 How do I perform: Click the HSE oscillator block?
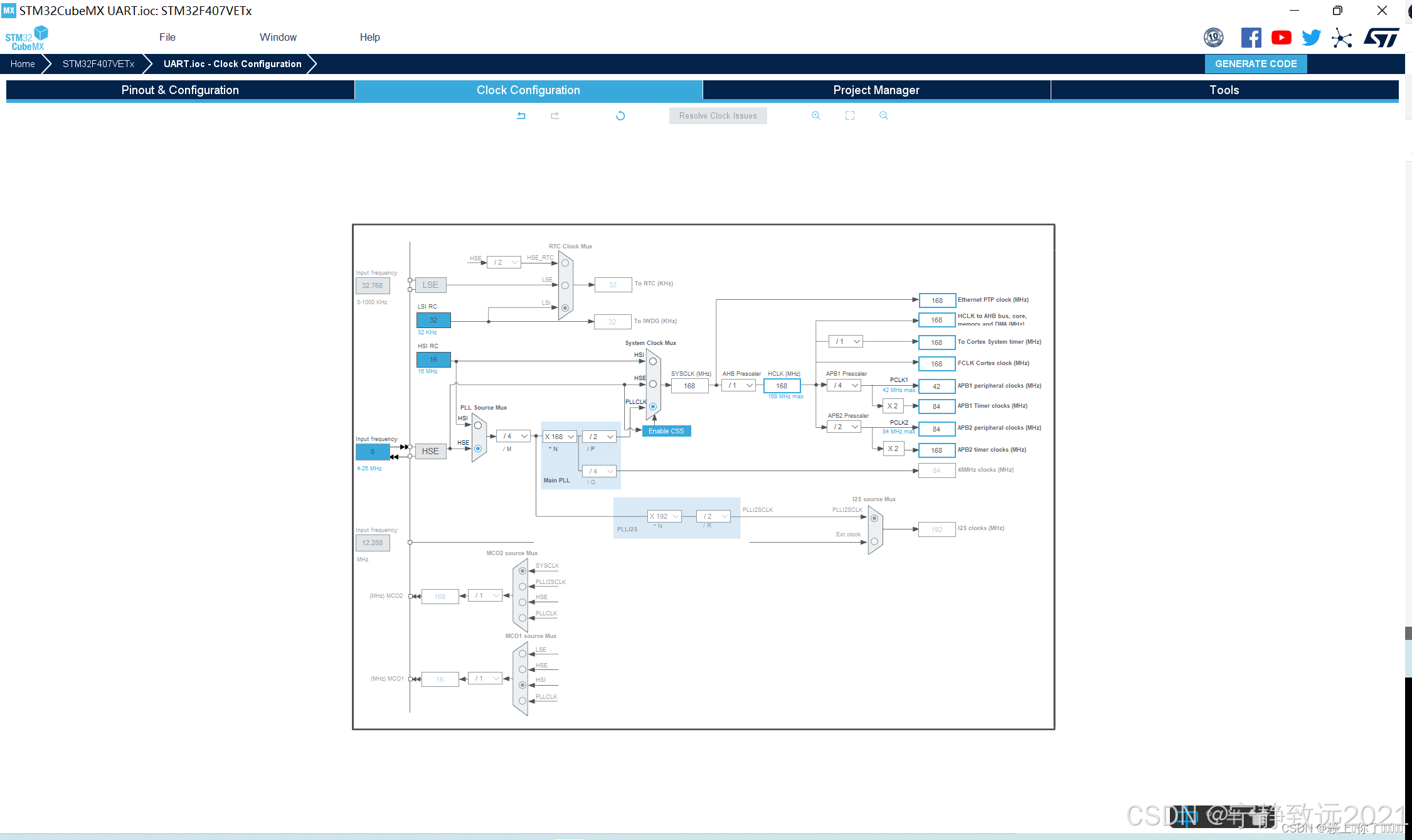430,451
